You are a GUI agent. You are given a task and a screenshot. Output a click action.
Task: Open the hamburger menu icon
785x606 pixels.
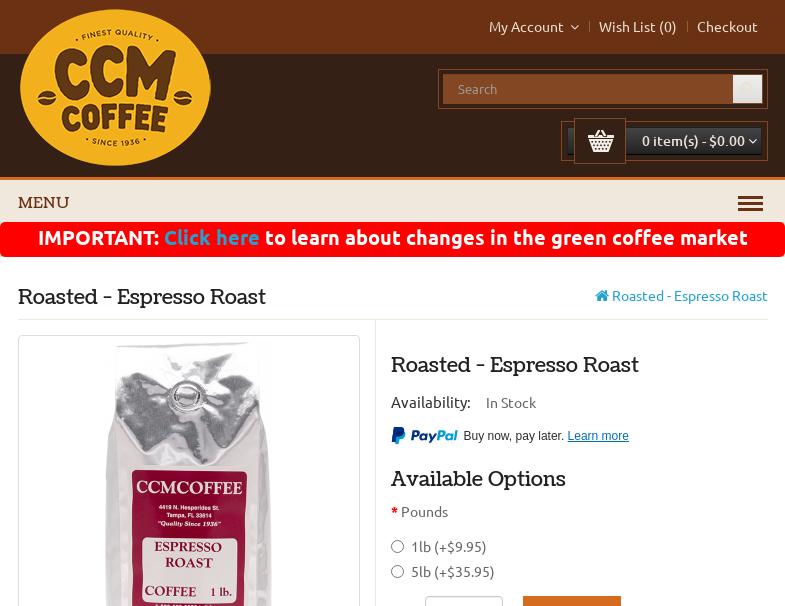[x=750, y=203]
